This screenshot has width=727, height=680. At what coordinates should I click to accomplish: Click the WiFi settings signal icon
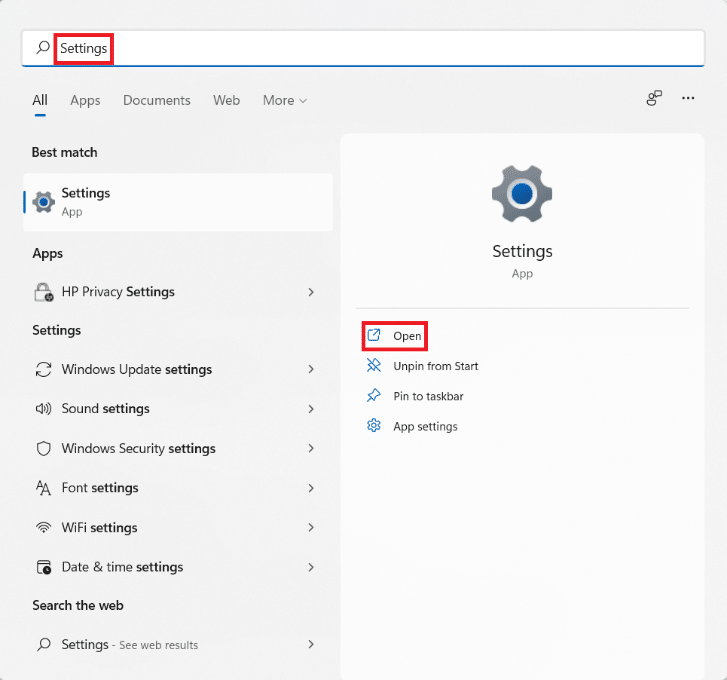pyautogui.click(x=43, y=528)
